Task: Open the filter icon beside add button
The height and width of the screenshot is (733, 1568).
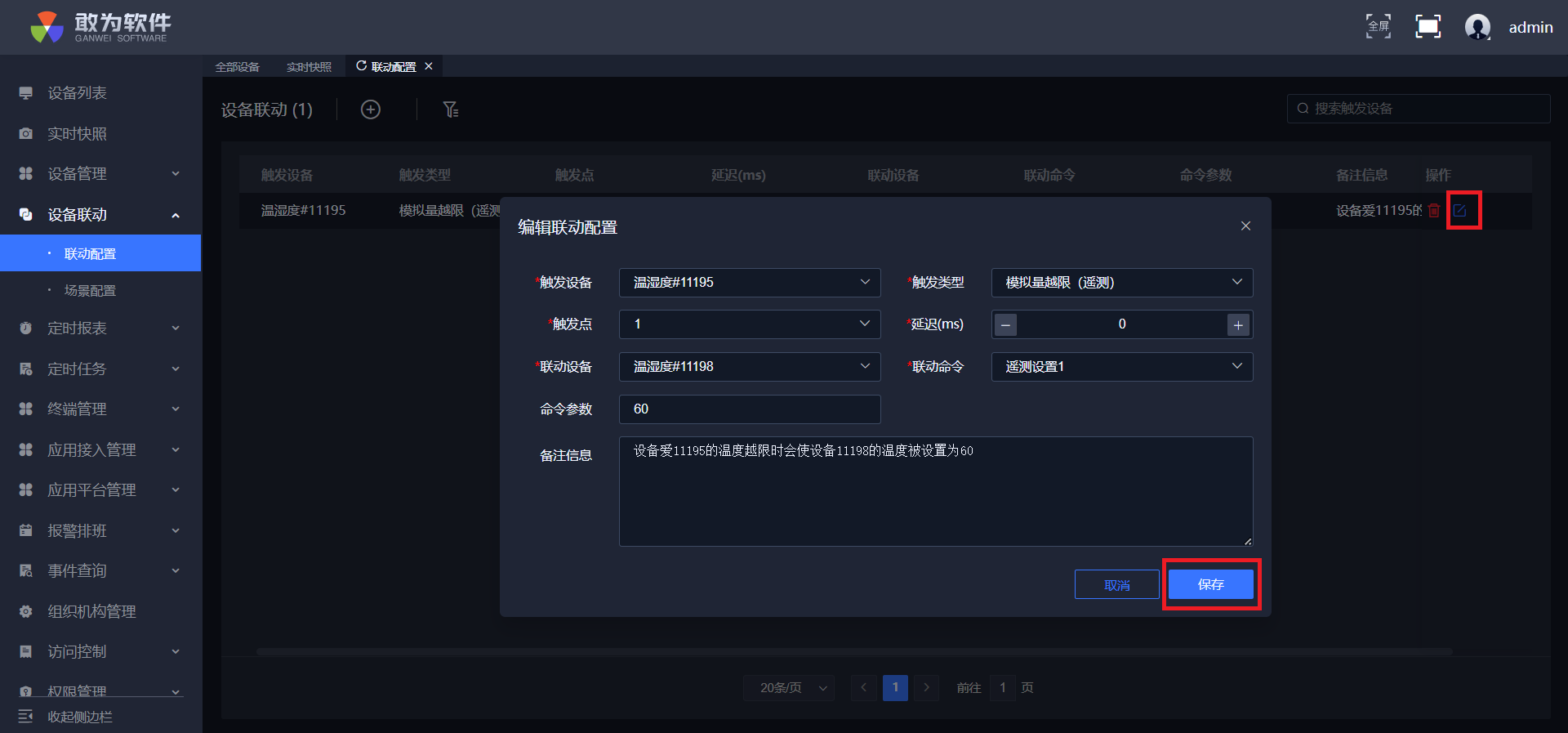Action: coord(450,110)
